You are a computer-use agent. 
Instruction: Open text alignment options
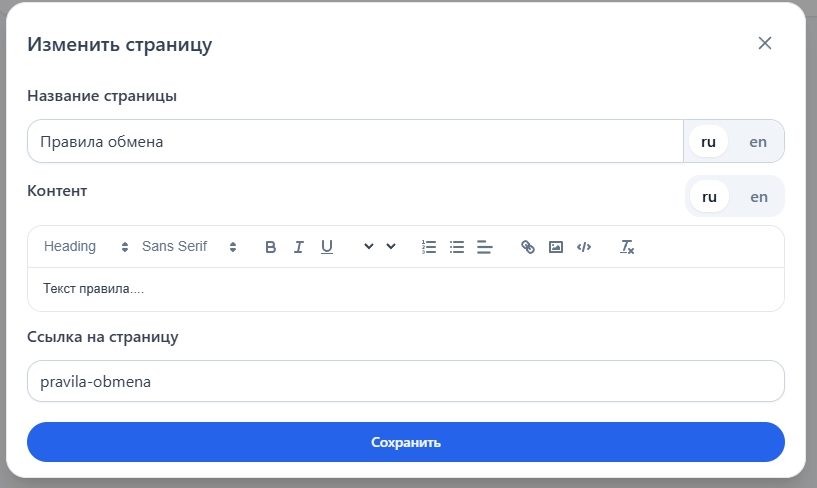(485, 247)
